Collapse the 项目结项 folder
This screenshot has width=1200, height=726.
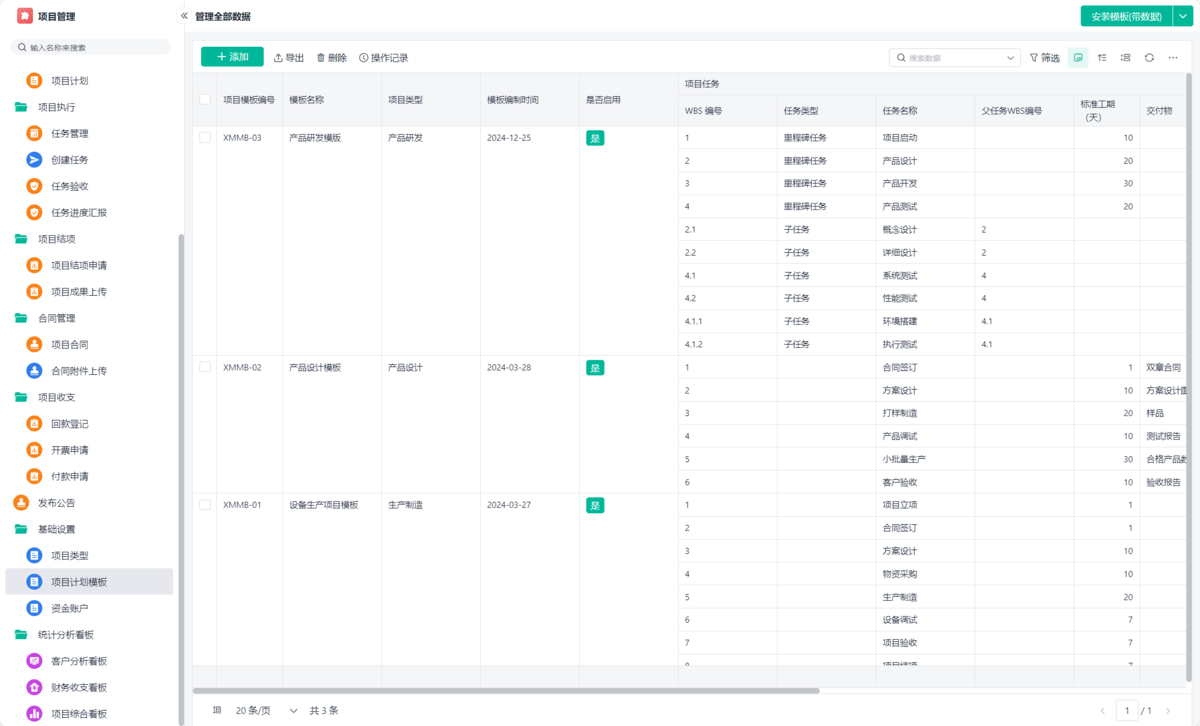click(x=45, y=239)
